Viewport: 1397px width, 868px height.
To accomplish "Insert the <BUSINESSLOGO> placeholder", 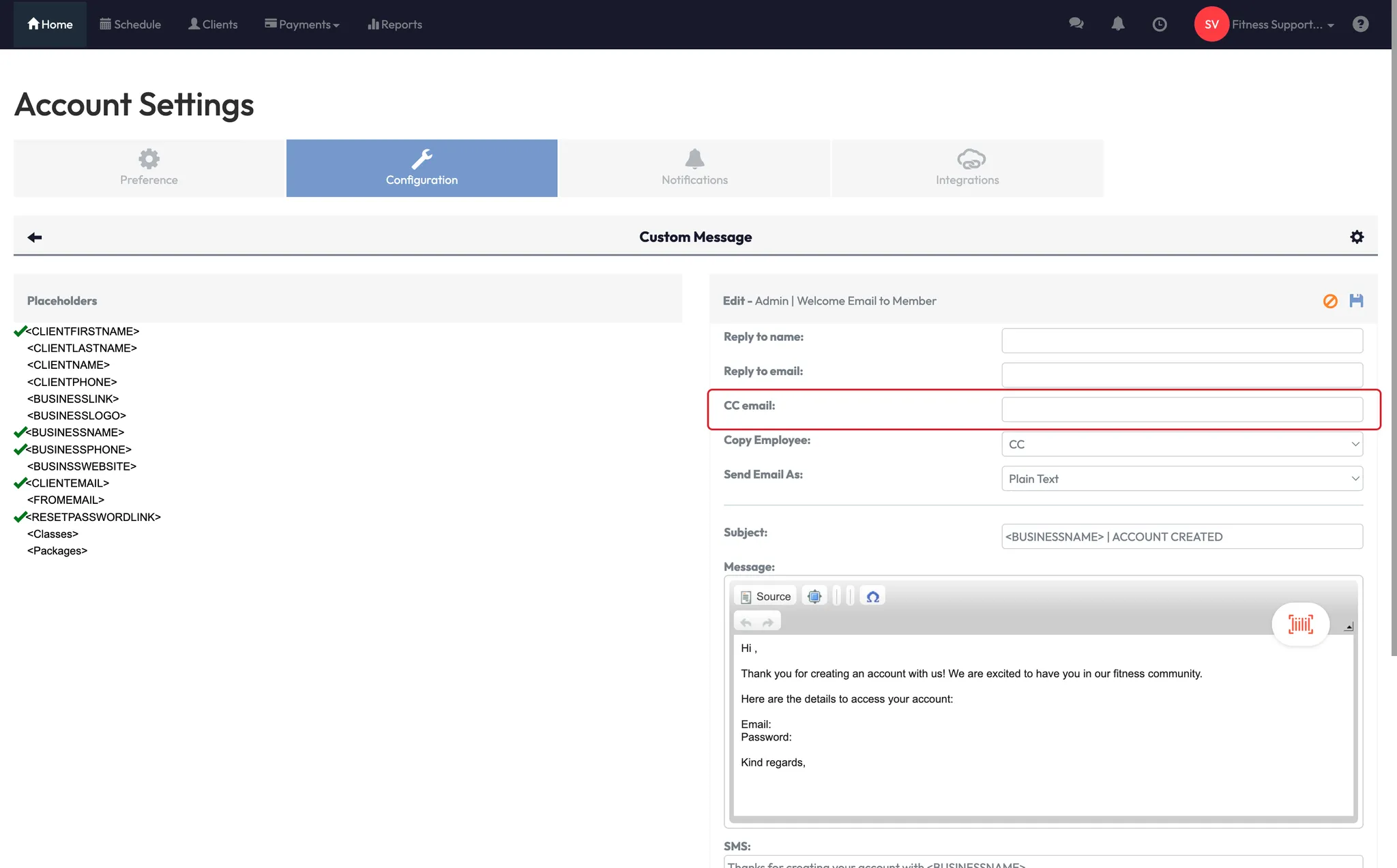I will coord(76,415).
